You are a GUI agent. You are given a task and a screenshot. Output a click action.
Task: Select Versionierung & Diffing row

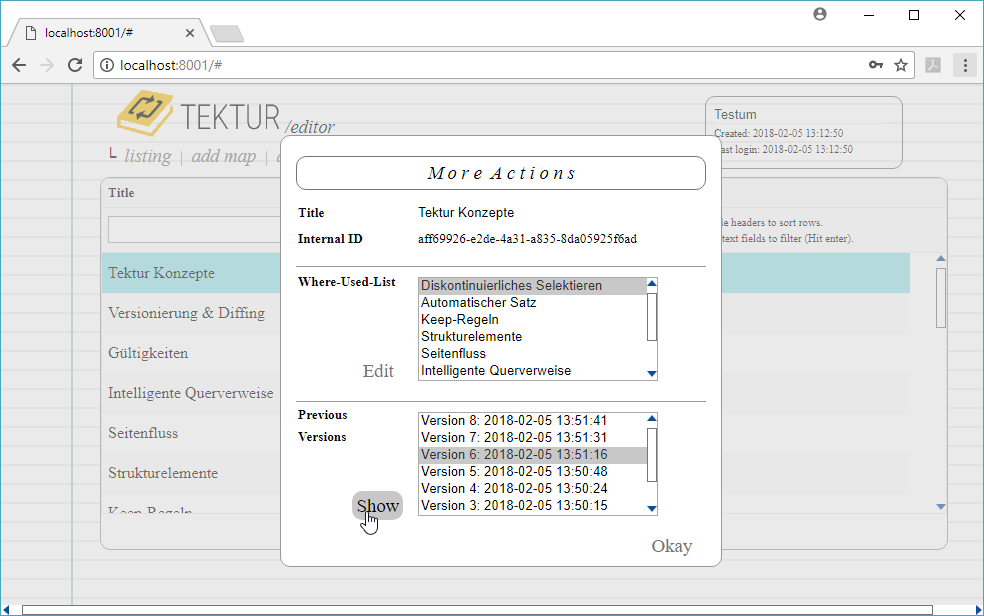coord(186,313)
